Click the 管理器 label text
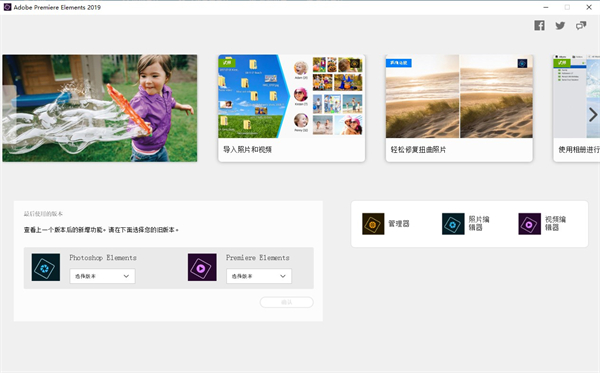The image size is (600, 373). point(399,223)
